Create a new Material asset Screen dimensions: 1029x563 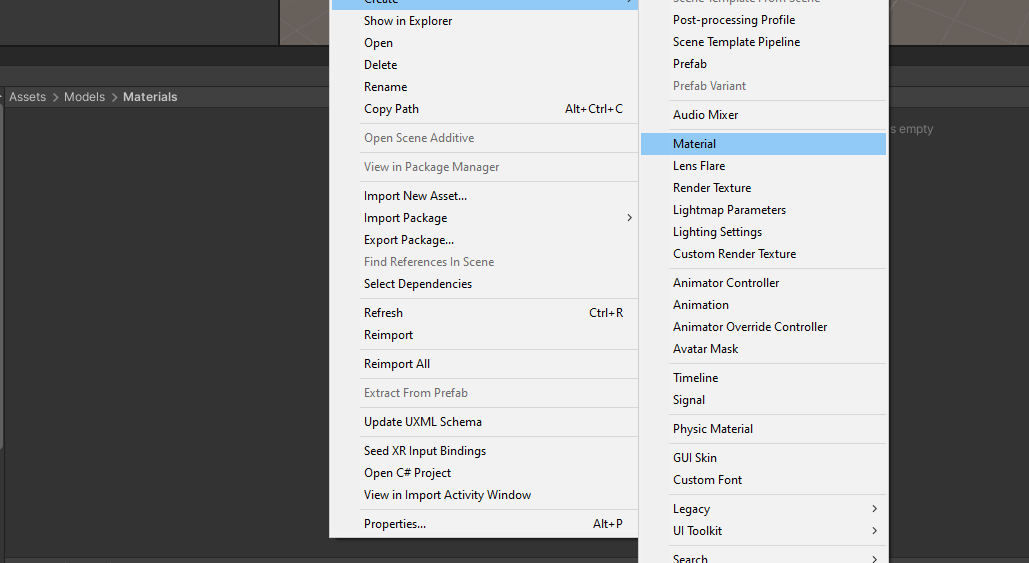pos(694,144)
